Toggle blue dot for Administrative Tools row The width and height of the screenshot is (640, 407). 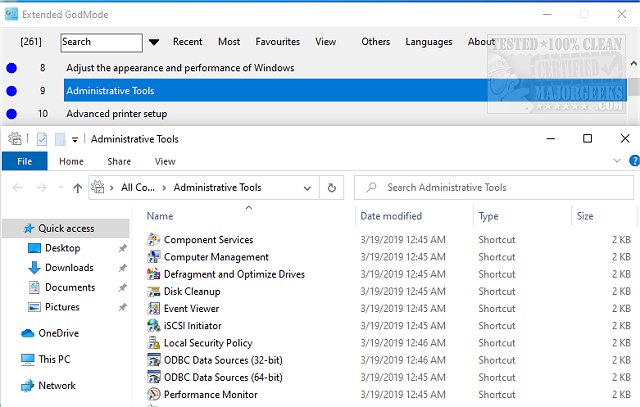(x=11, y=91)
